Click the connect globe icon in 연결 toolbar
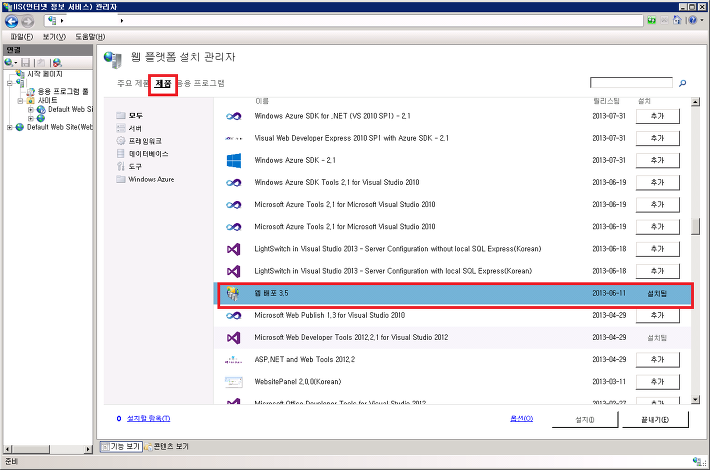710x470 pixels. tap(8, 62)
